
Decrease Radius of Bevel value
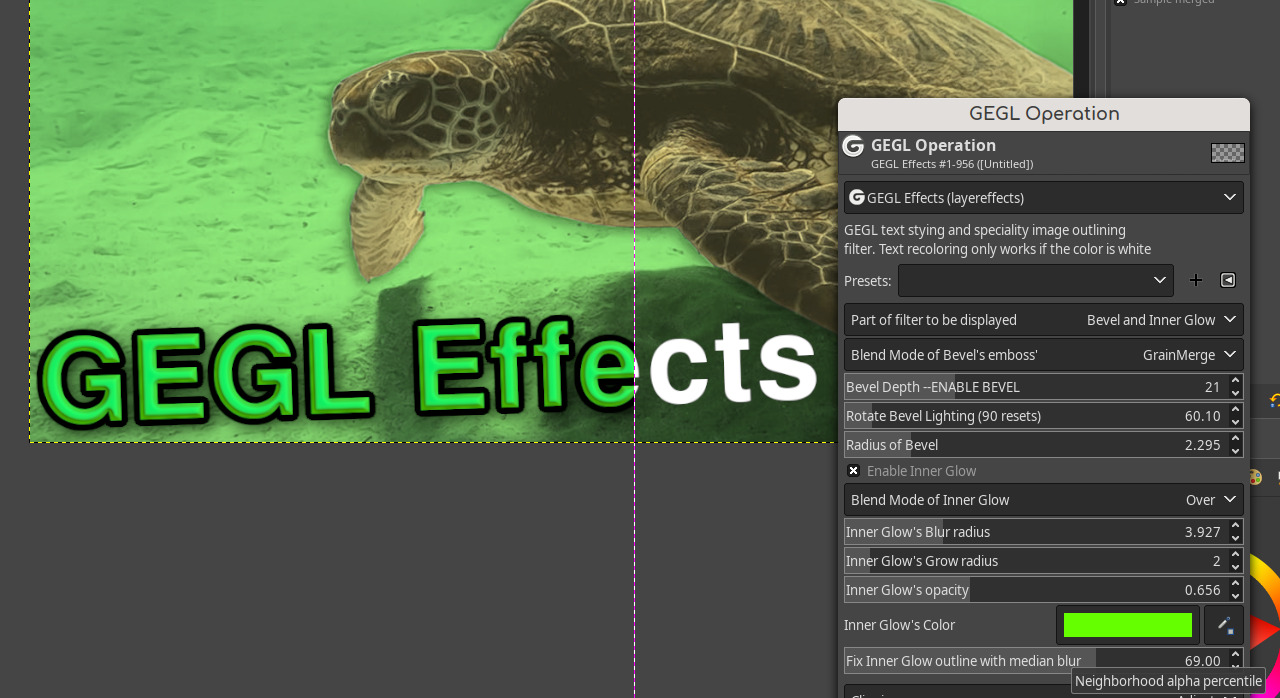point(1236,451)
